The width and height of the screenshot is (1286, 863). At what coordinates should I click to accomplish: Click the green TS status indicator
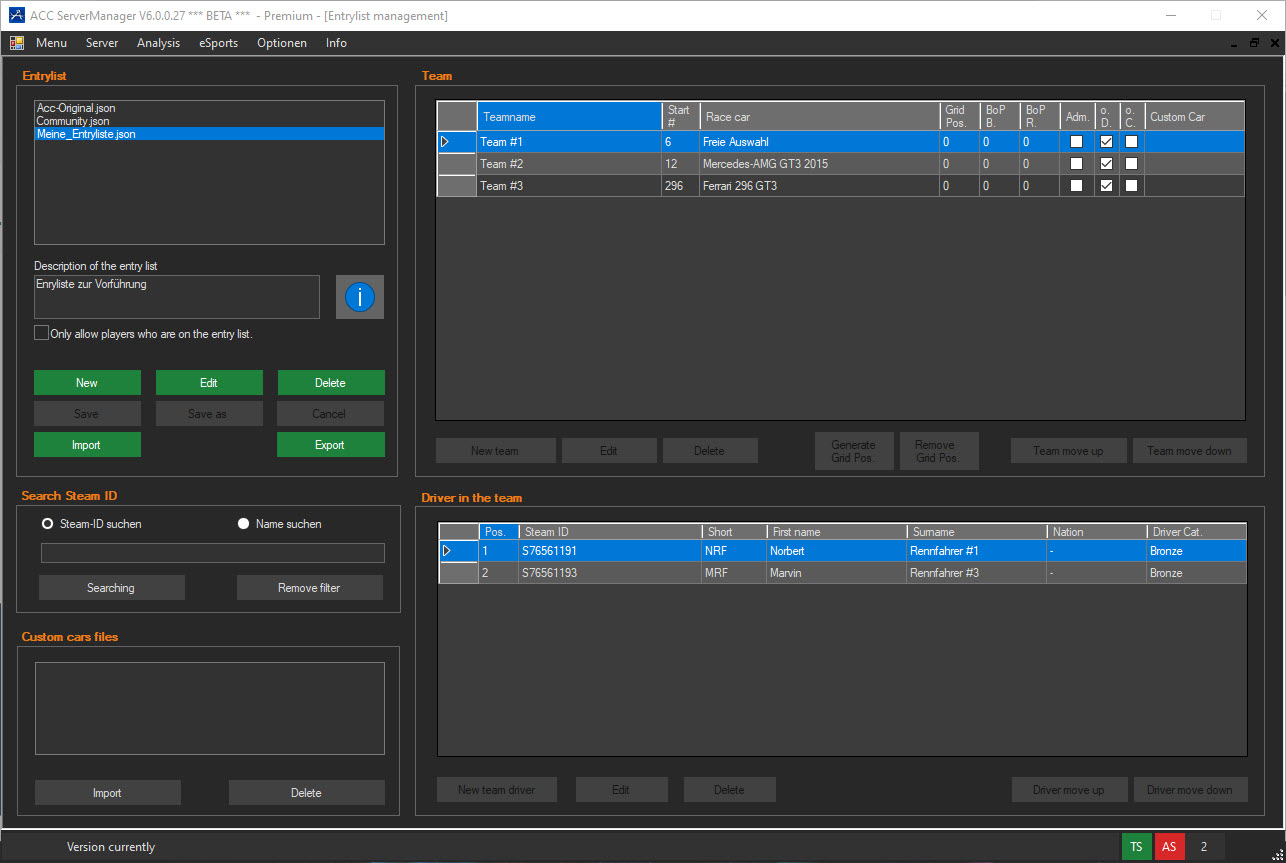pos(1136,846)
